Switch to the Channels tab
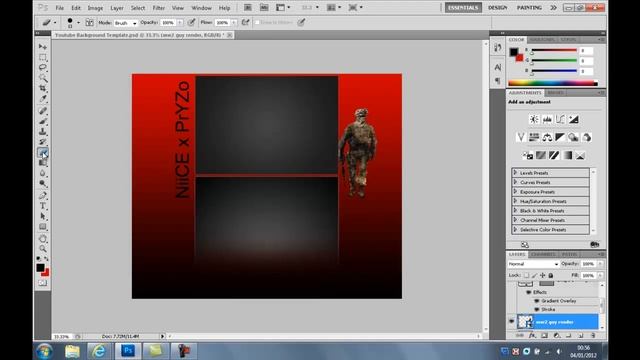 (x=543, y=254)
